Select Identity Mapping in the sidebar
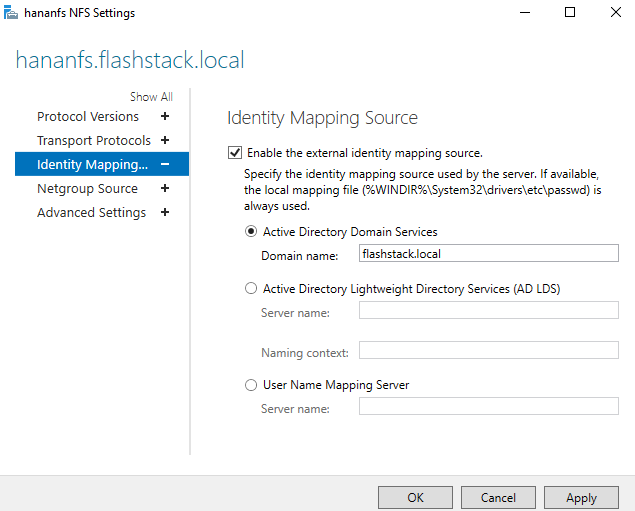Screen dimensions: 635x511 (102, 164)
